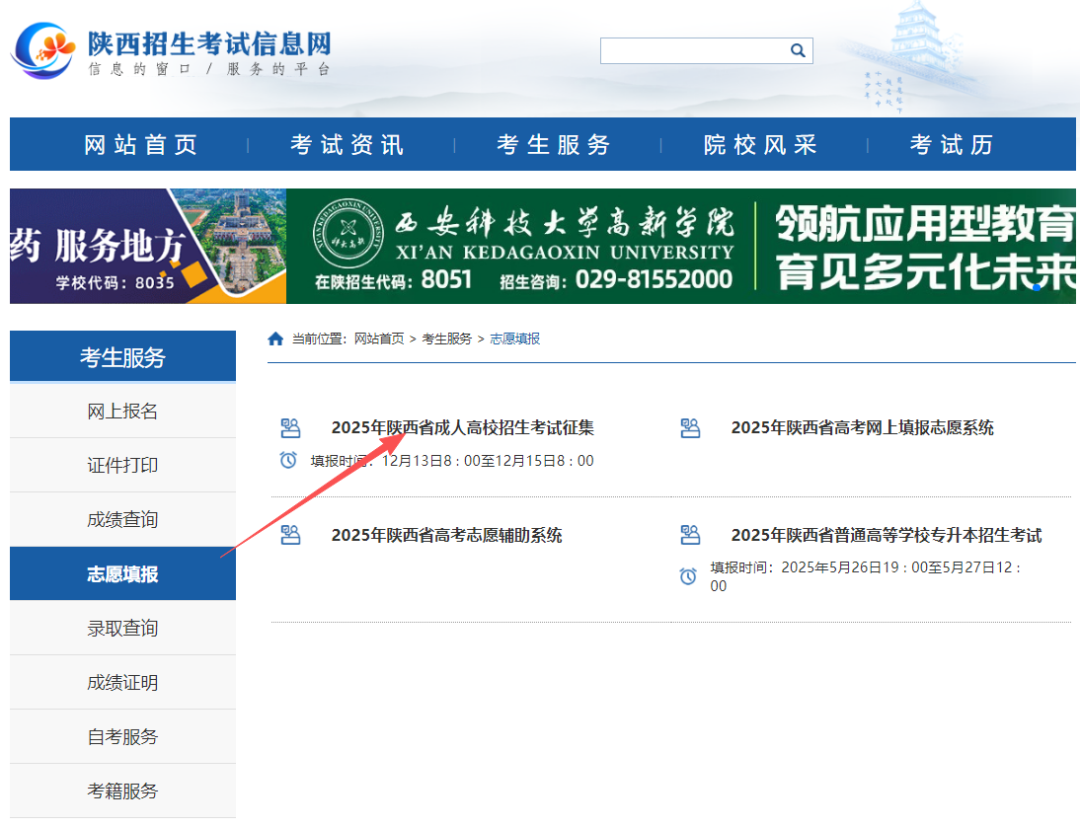Open the 考试资讯 navigation menu
1080x828 pixels.
click(x=348, y=145)
